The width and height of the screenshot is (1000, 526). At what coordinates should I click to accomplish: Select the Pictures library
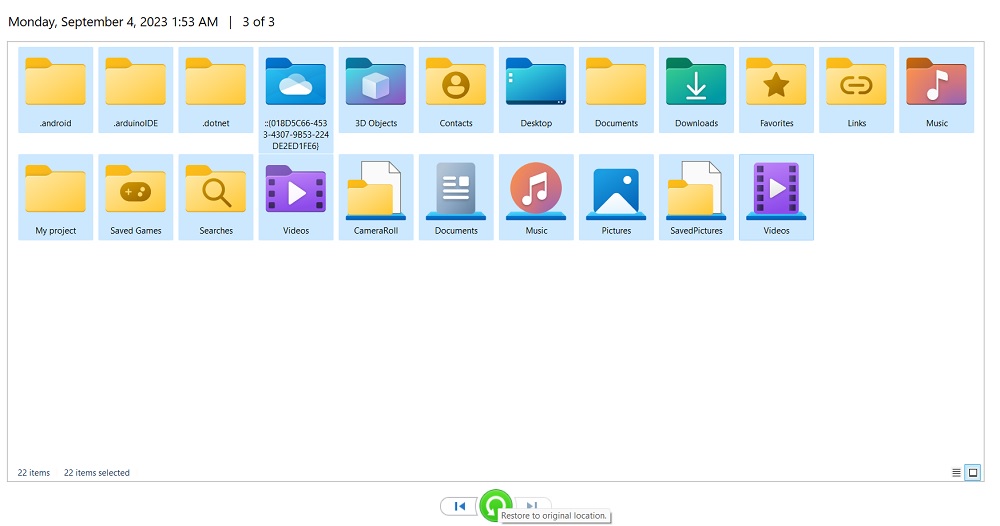(x=616, y=197)
